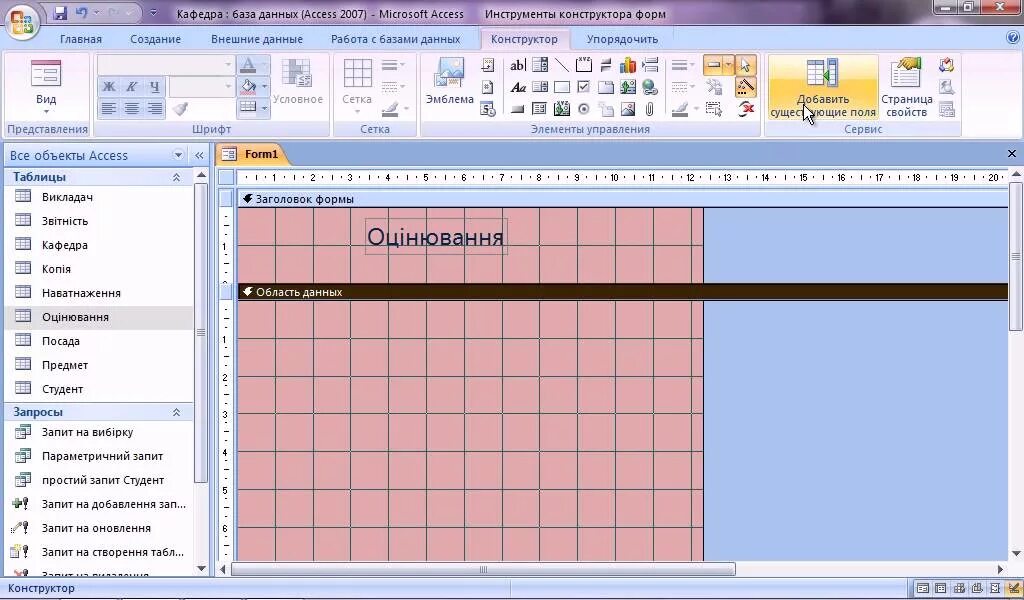Select the Option Group control
1024x600 pixels.
coord(584,65)
